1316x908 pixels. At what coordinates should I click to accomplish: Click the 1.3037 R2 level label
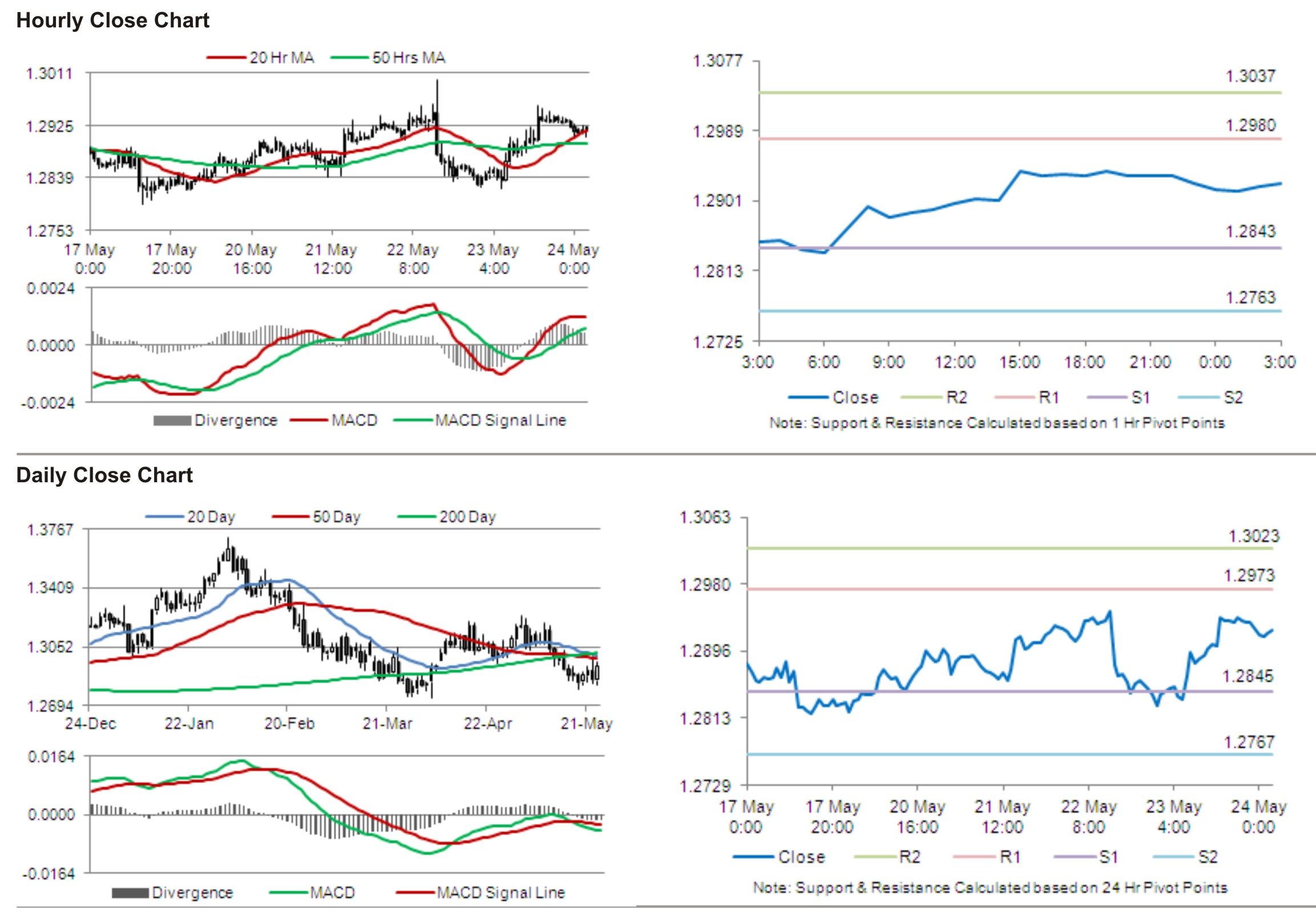[x=1250, y=76]
